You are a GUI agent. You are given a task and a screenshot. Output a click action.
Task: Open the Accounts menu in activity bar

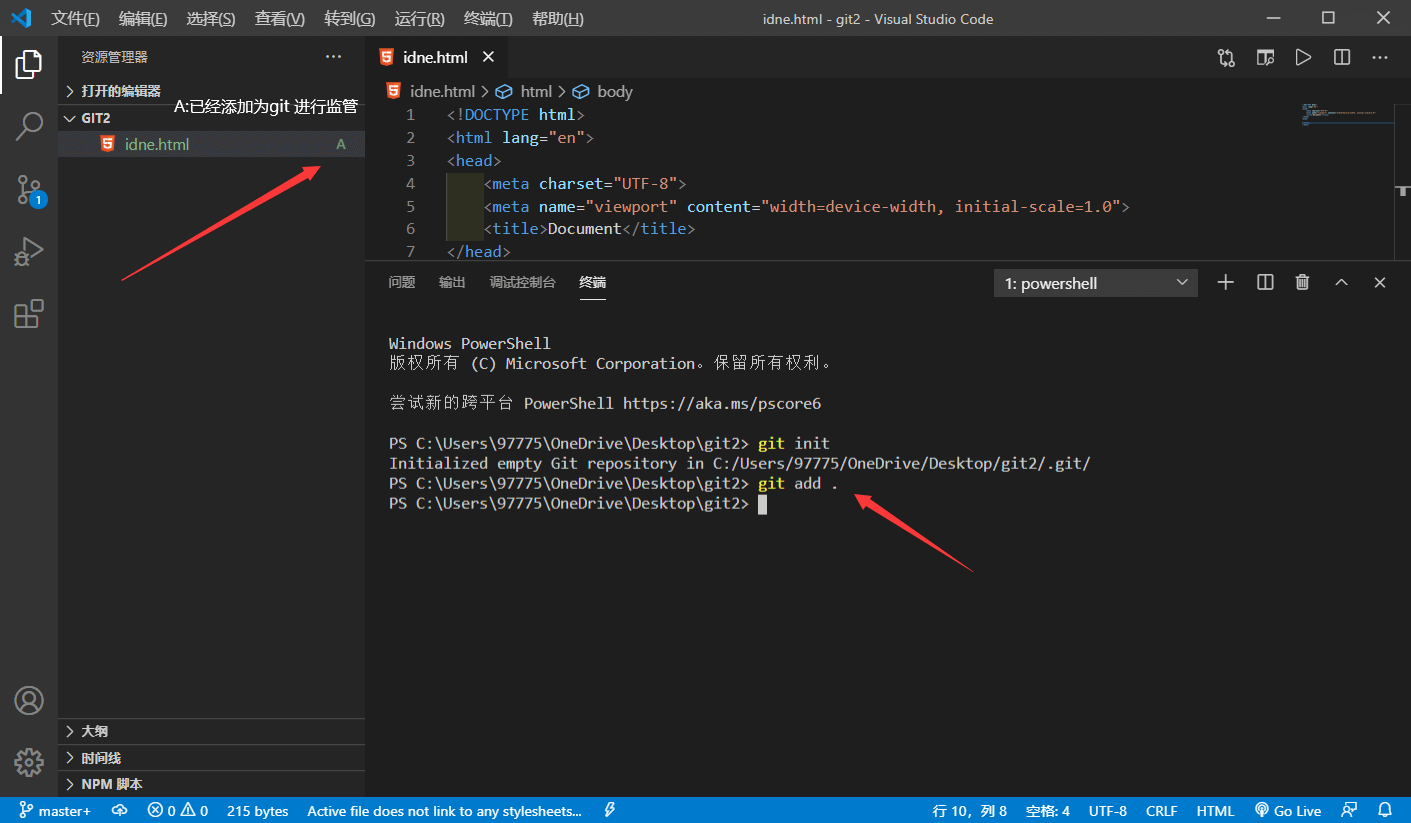29,701
